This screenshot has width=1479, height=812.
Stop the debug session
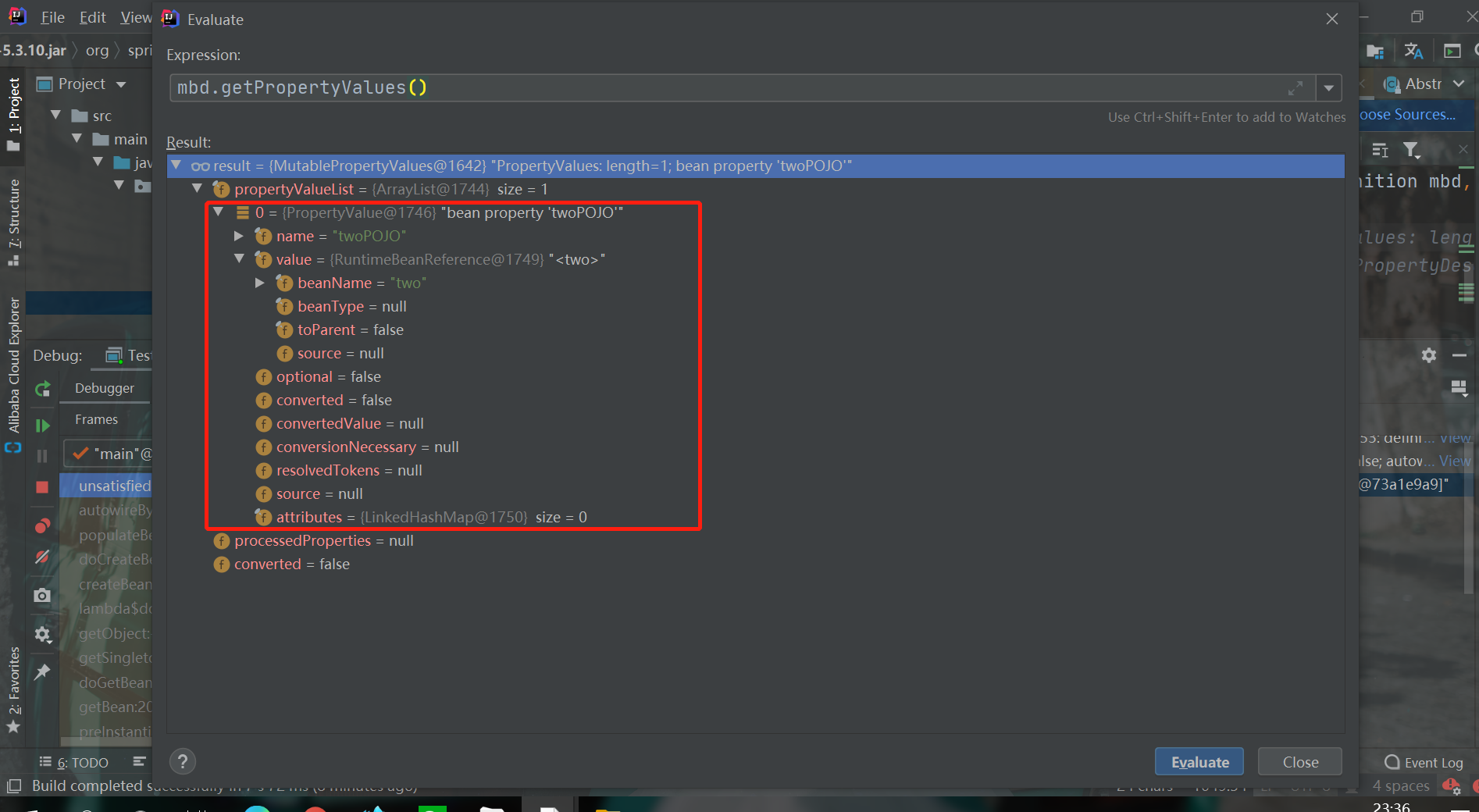pos(43,487)
